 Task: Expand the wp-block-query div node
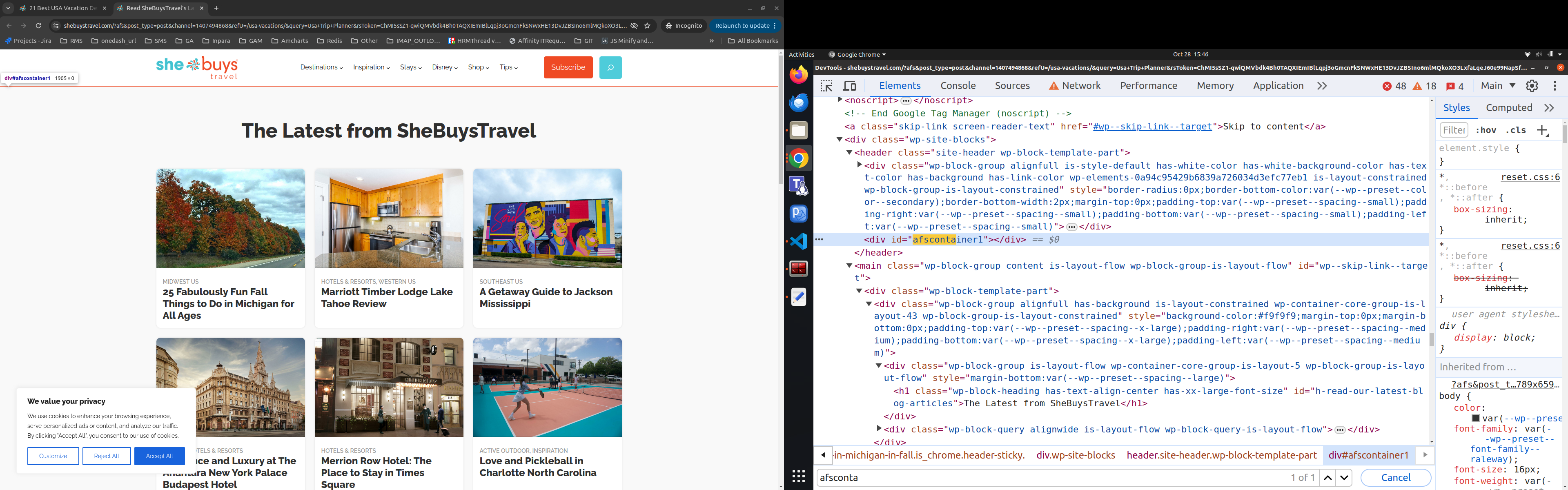click(x=879, y=429)
